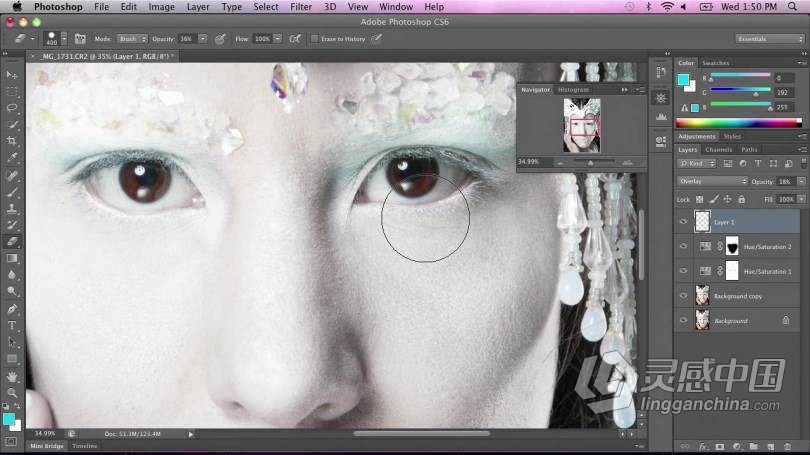
Task: Toggle Quick Mask mode icon
Action: point(11,442)
